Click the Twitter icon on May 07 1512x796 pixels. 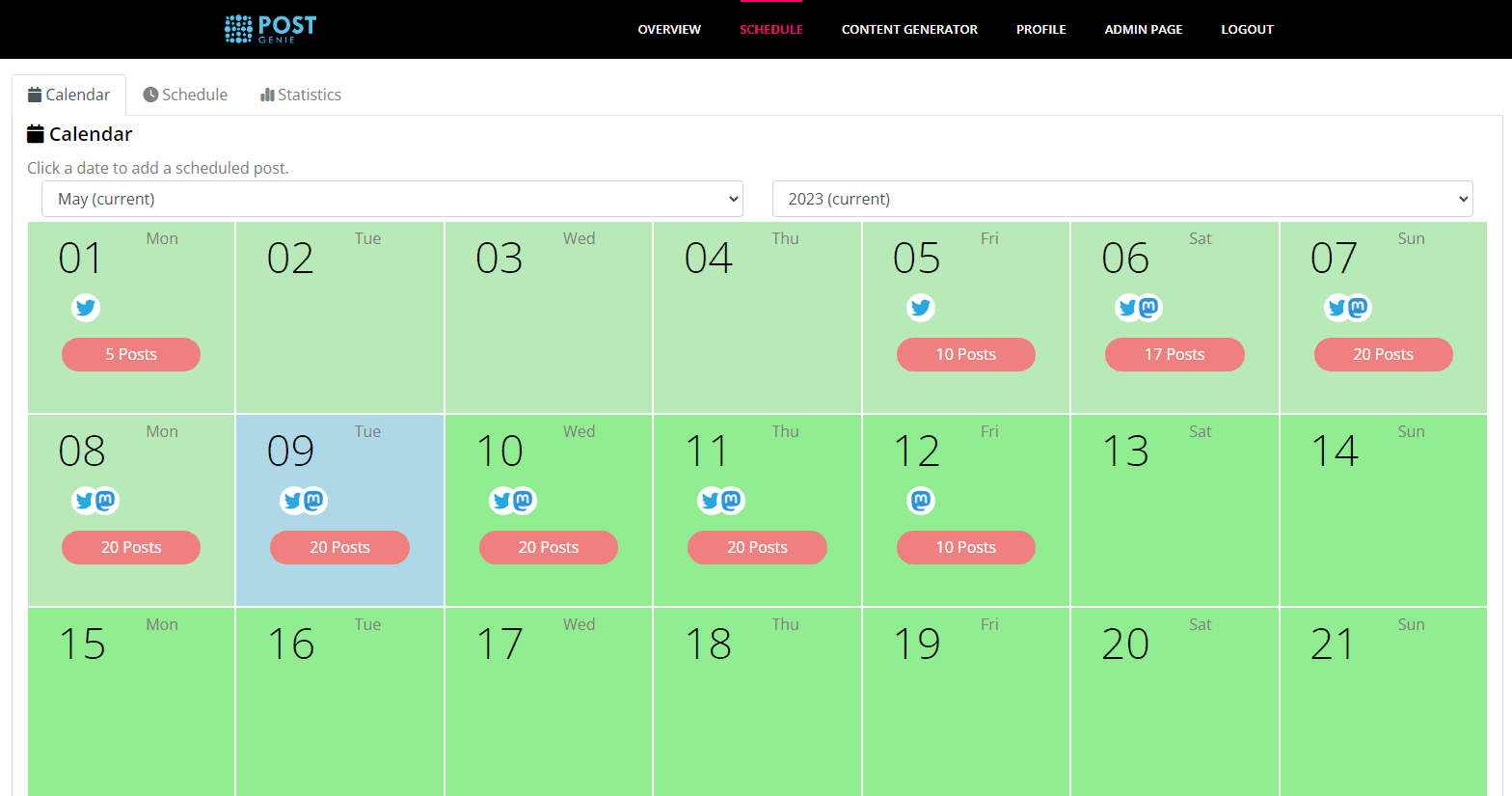click(x=1336, y=308)
